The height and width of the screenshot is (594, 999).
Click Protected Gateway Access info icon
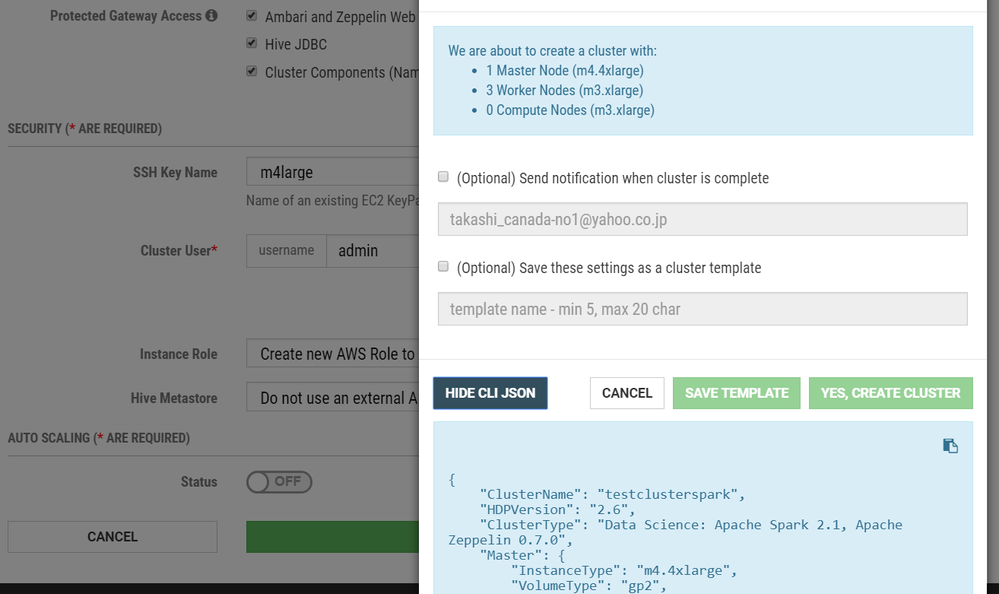(x=211, y=16)
